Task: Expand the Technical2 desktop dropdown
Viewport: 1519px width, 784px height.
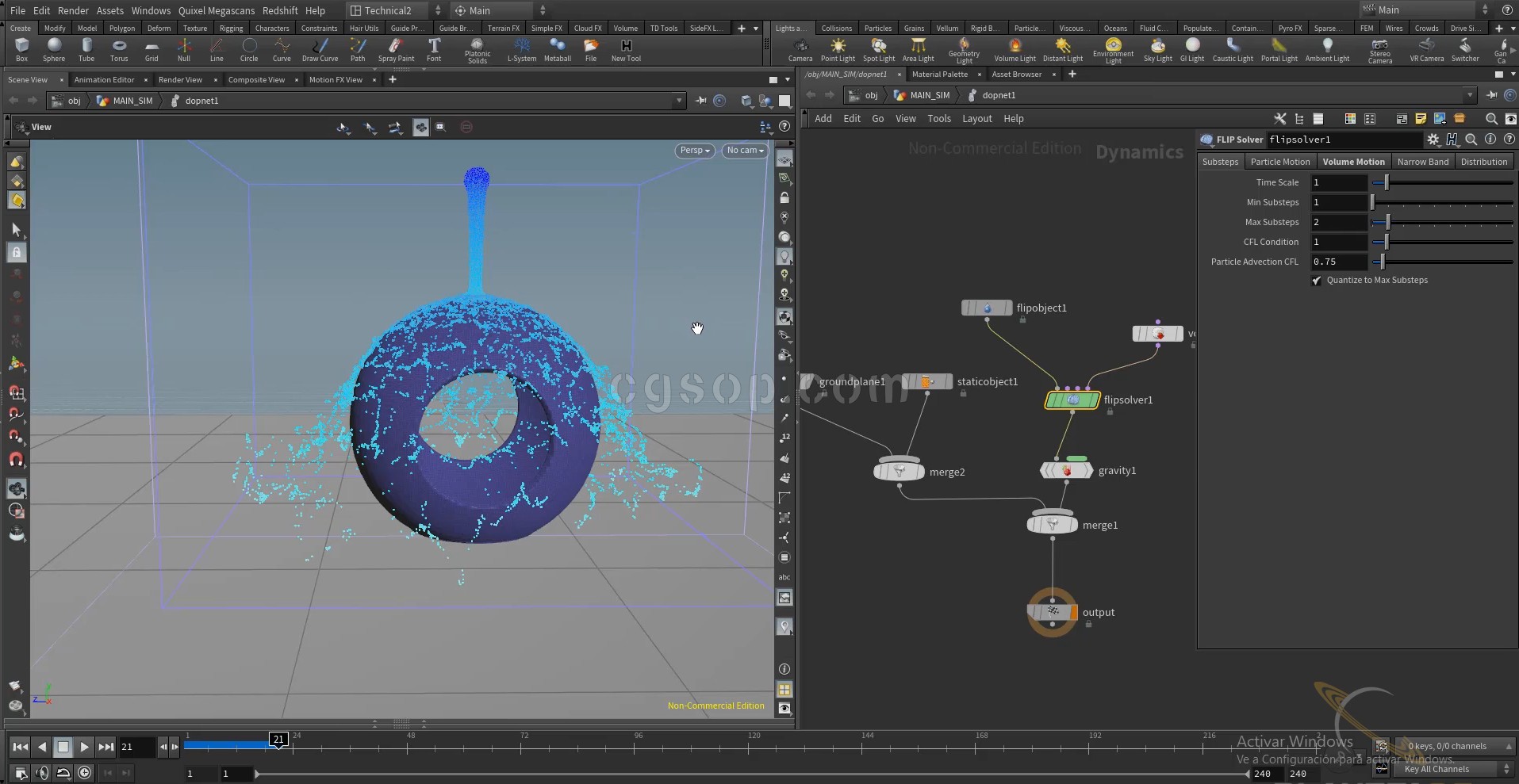Action: 438,10
